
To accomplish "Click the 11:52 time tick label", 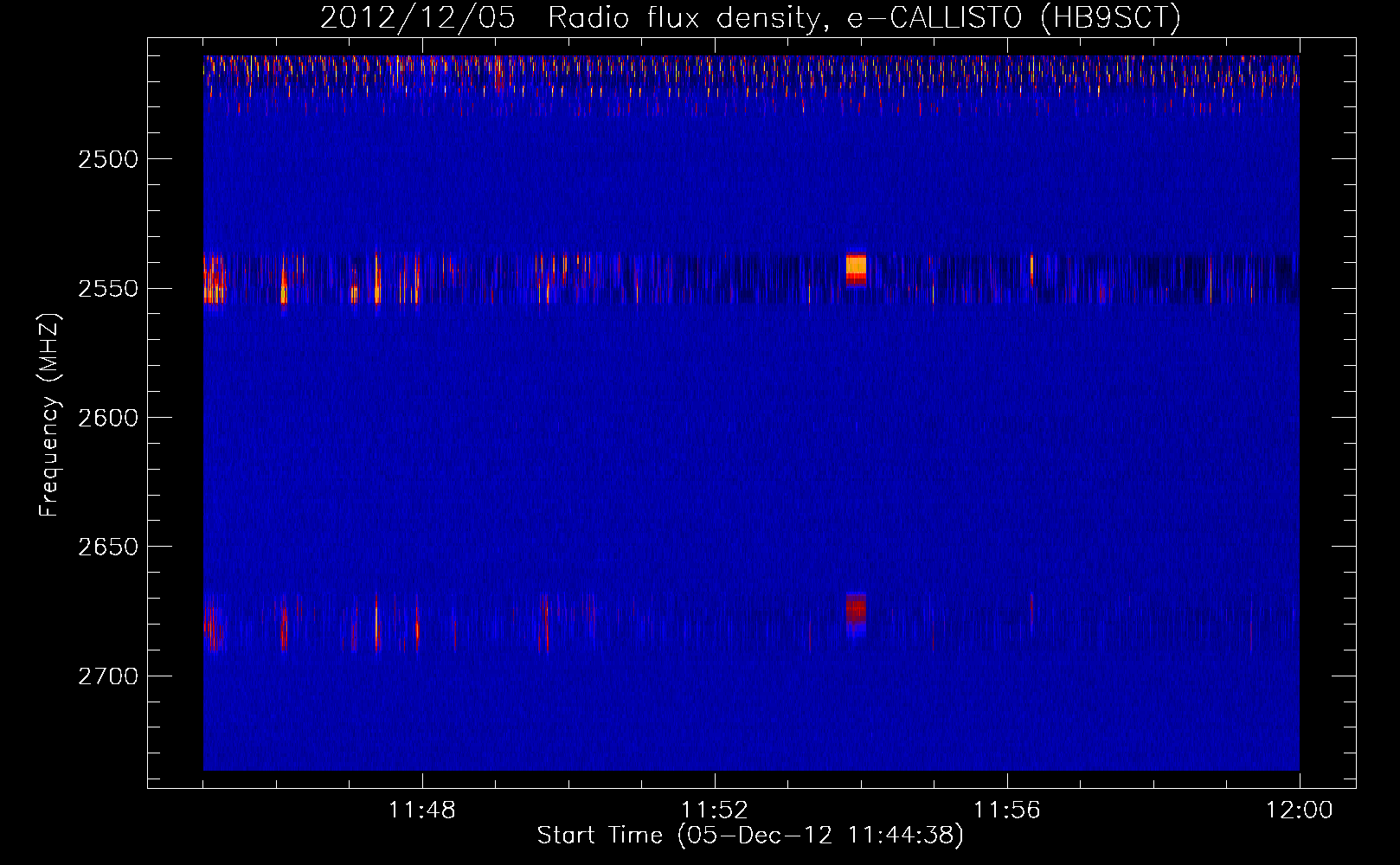I will [x=715, y=811].
